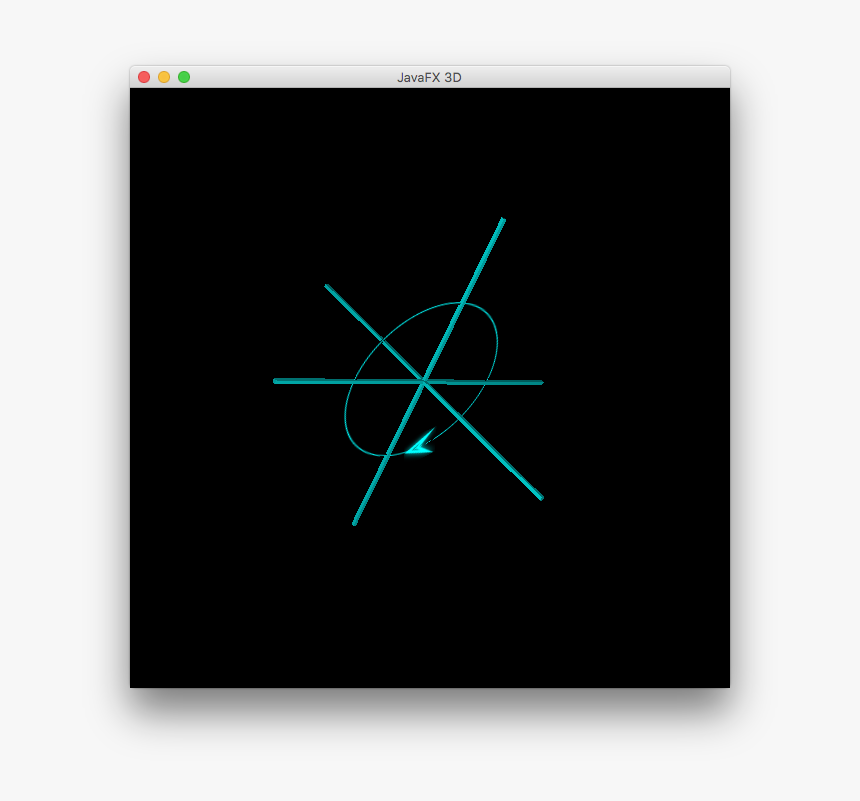Maximize the window using the green button
This screenshot has width=860, height=801.
coord(184,77)
